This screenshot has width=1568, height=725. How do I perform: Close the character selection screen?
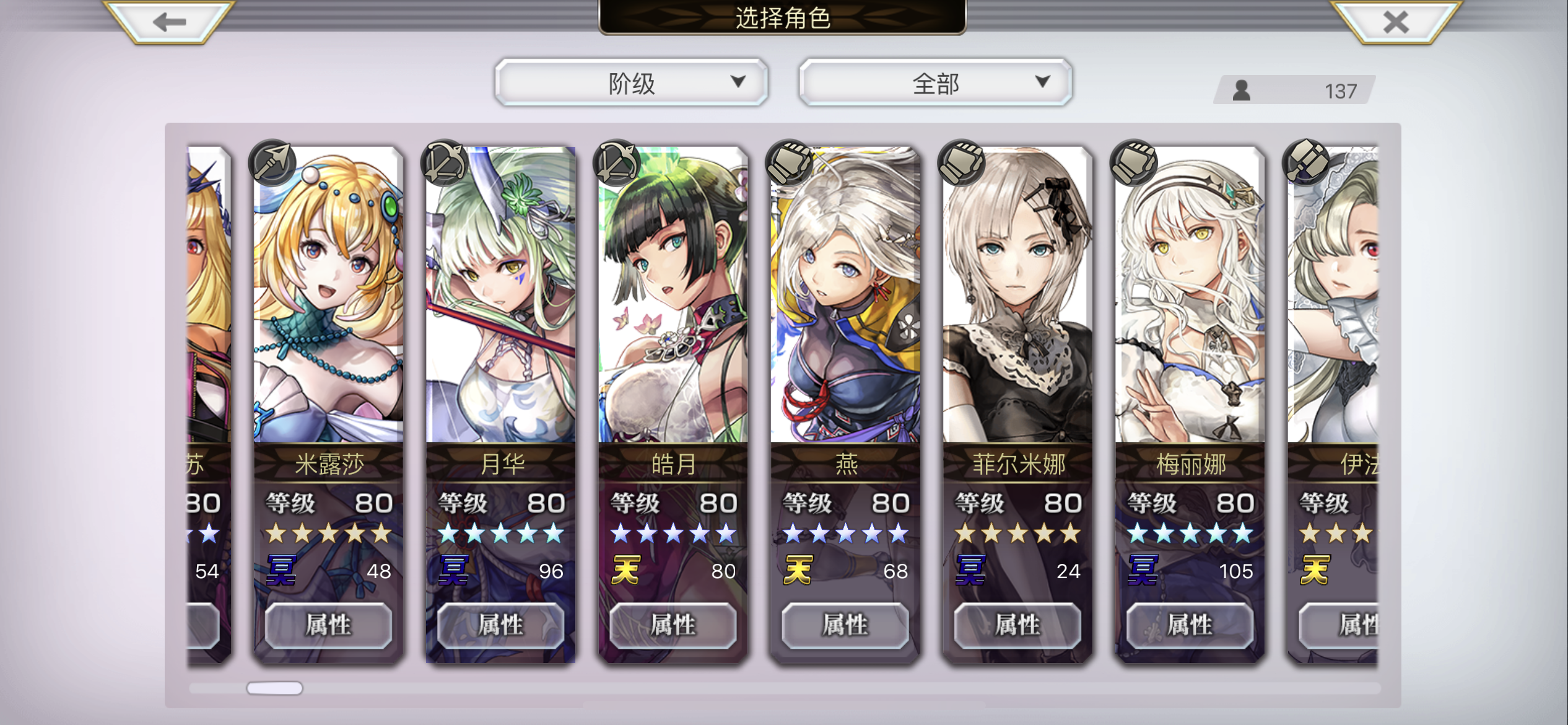[1396, 22]
